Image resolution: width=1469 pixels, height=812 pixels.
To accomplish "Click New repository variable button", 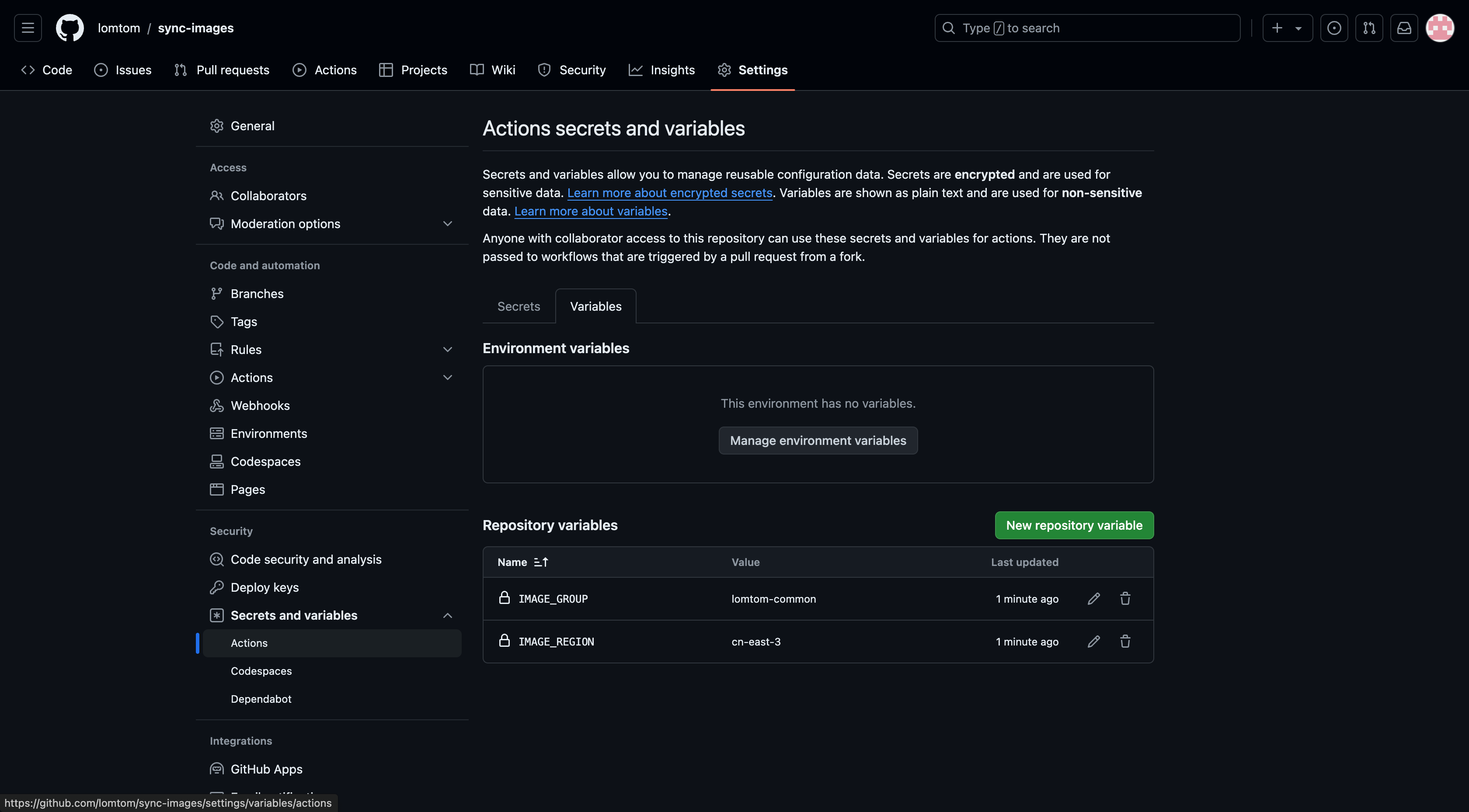I will point(1074,525).
